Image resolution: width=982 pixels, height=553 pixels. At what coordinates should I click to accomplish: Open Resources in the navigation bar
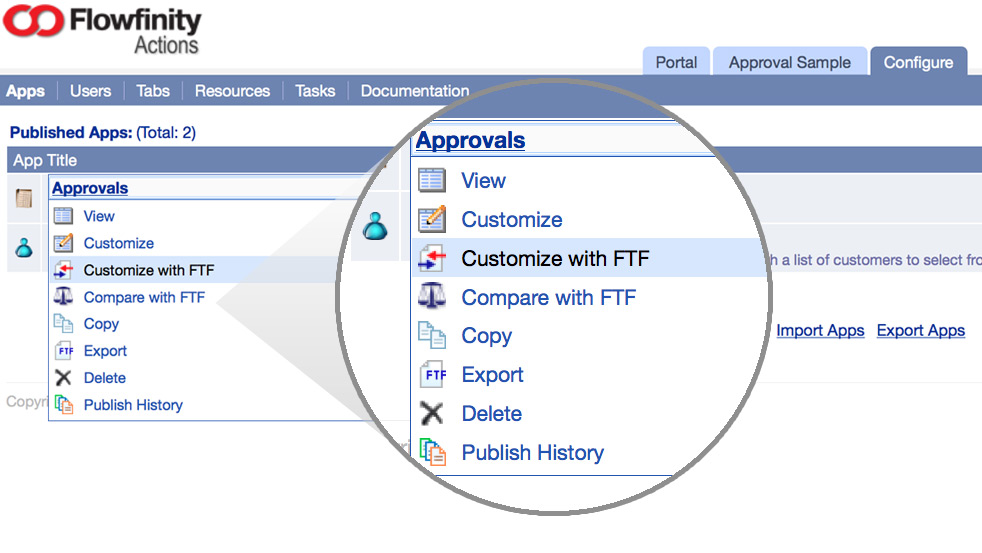(232, 91)
